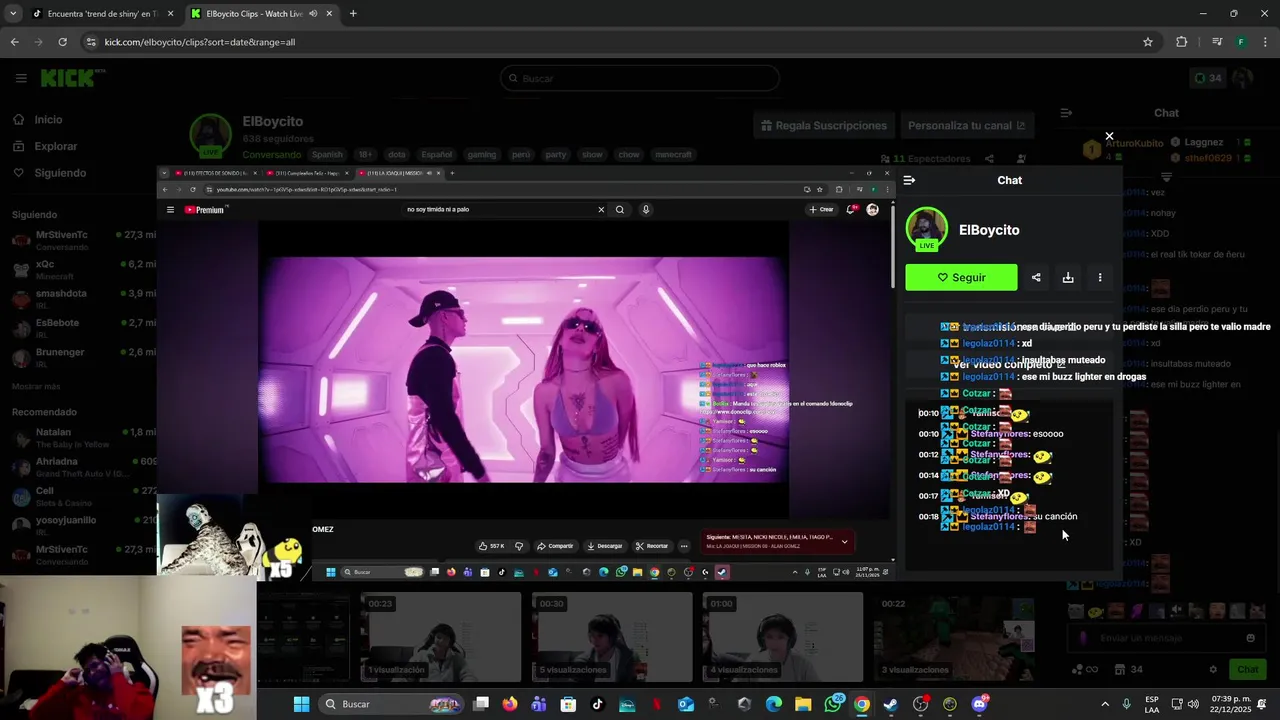Go forward in browser history
1280x720 pixels.
[x=38, y=42]
